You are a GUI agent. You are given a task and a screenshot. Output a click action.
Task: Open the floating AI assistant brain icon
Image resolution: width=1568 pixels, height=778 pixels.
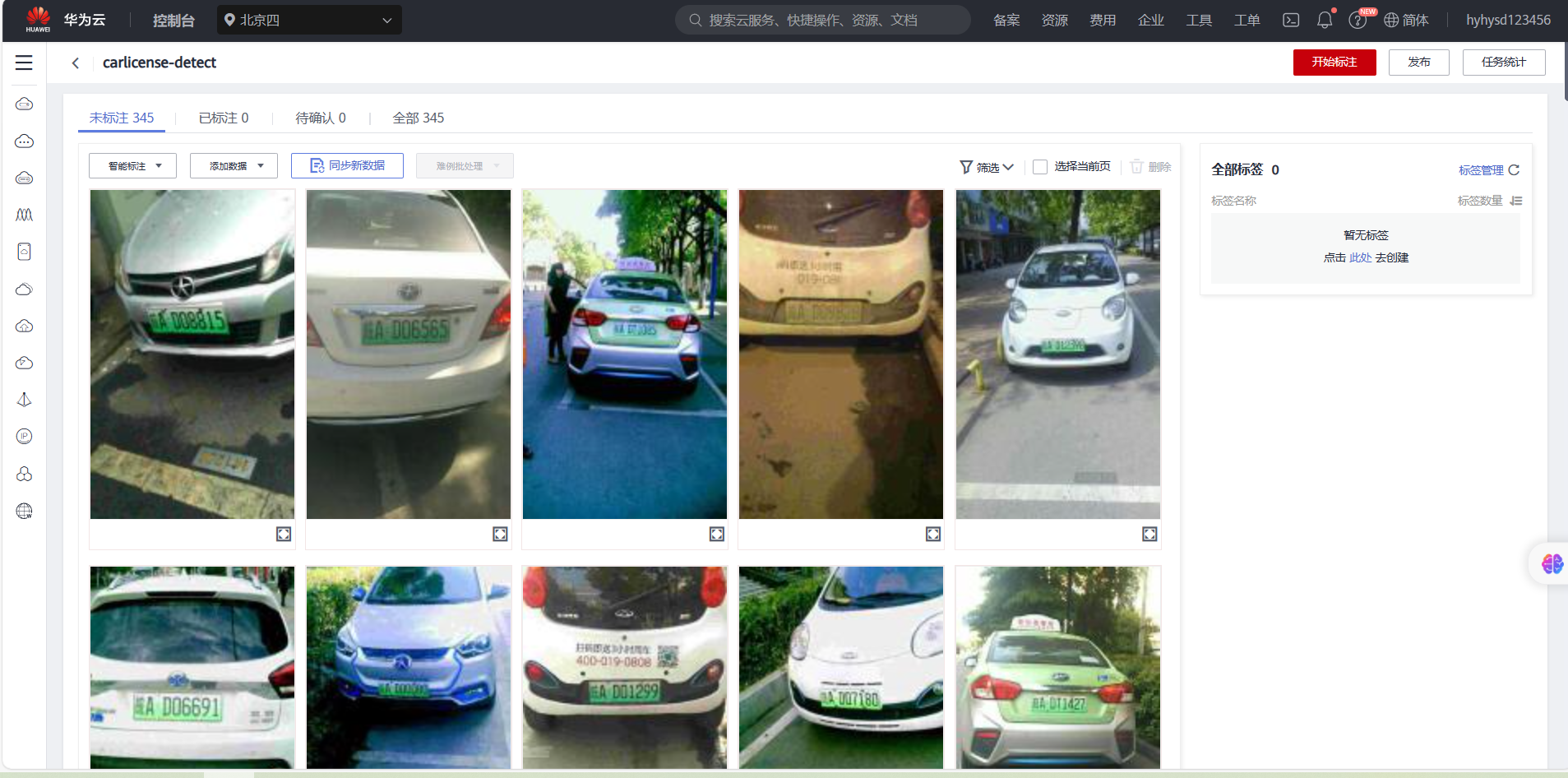pos(1552,564)
